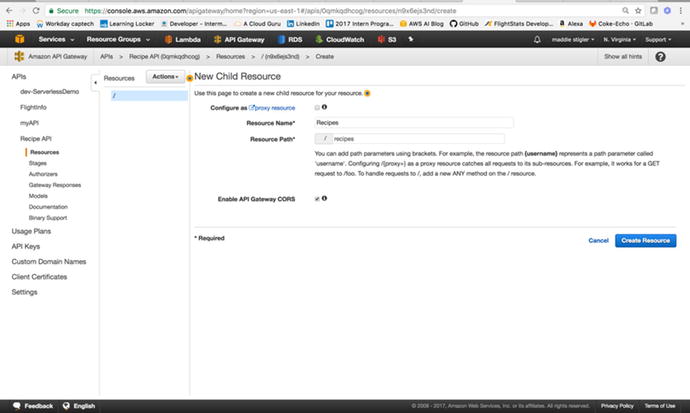Click the browser back arrow
Viewport: 690px width, 413px height.
9,10
